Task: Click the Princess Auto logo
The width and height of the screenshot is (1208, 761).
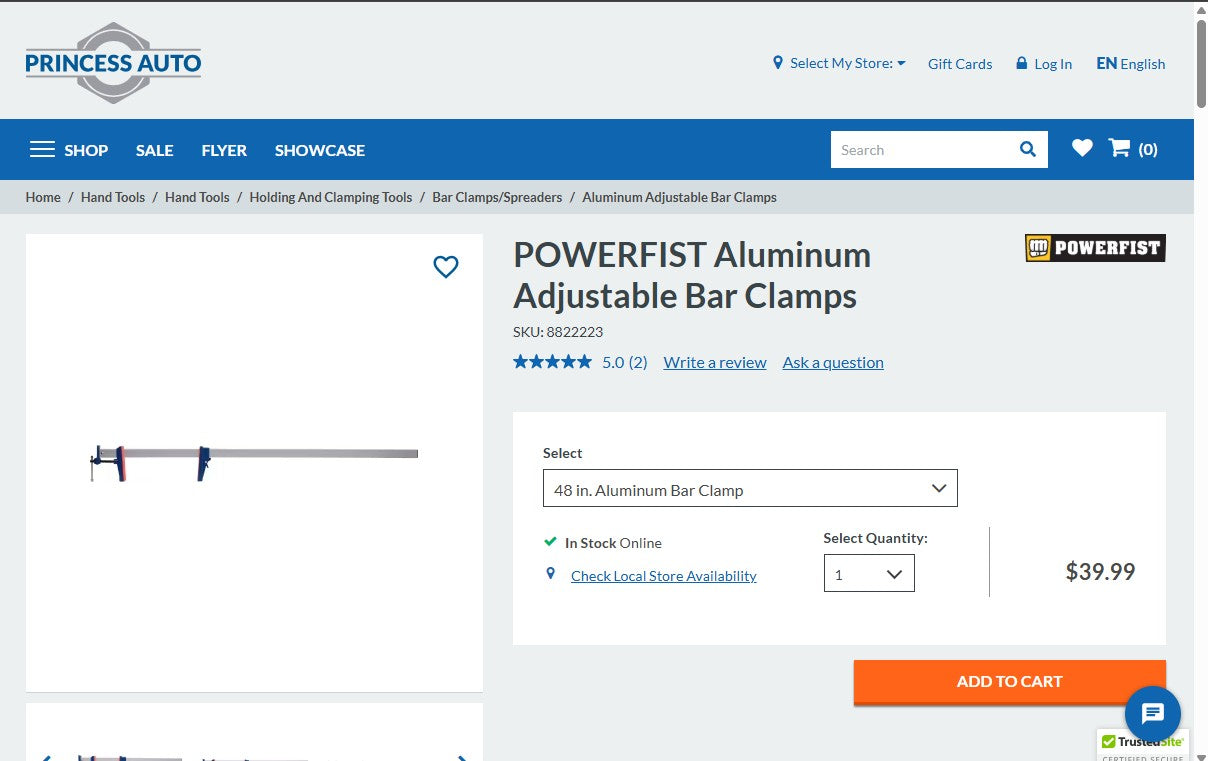Action: pos(112,62)
